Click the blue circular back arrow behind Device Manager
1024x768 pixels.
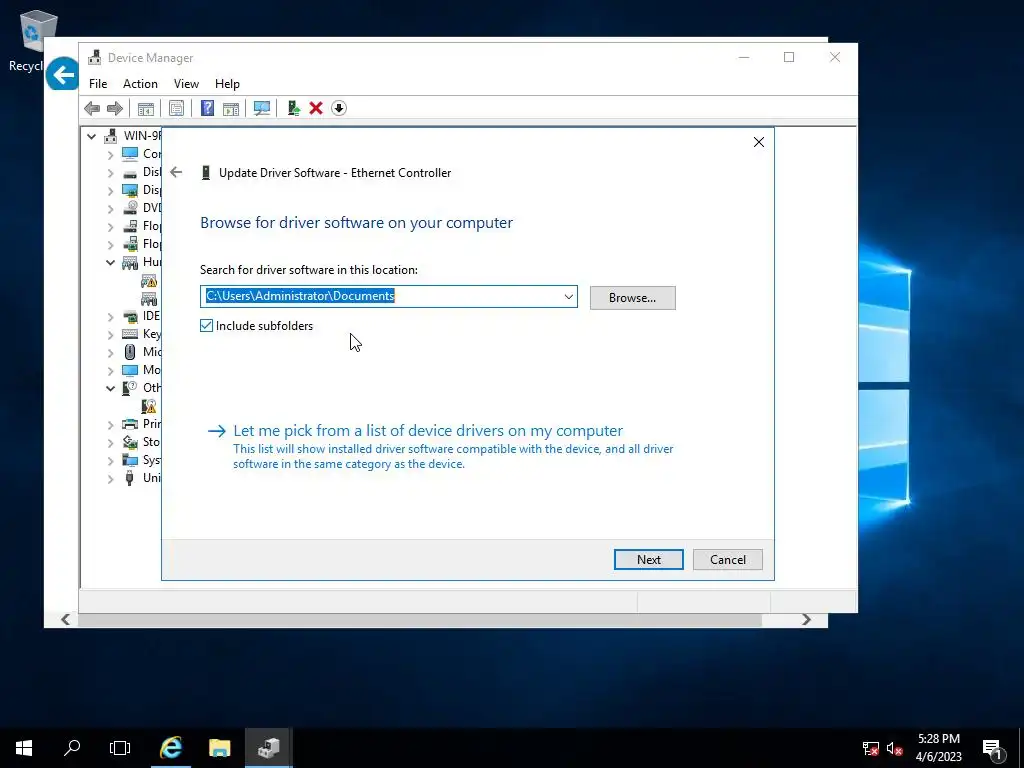[x=62, y=74]
